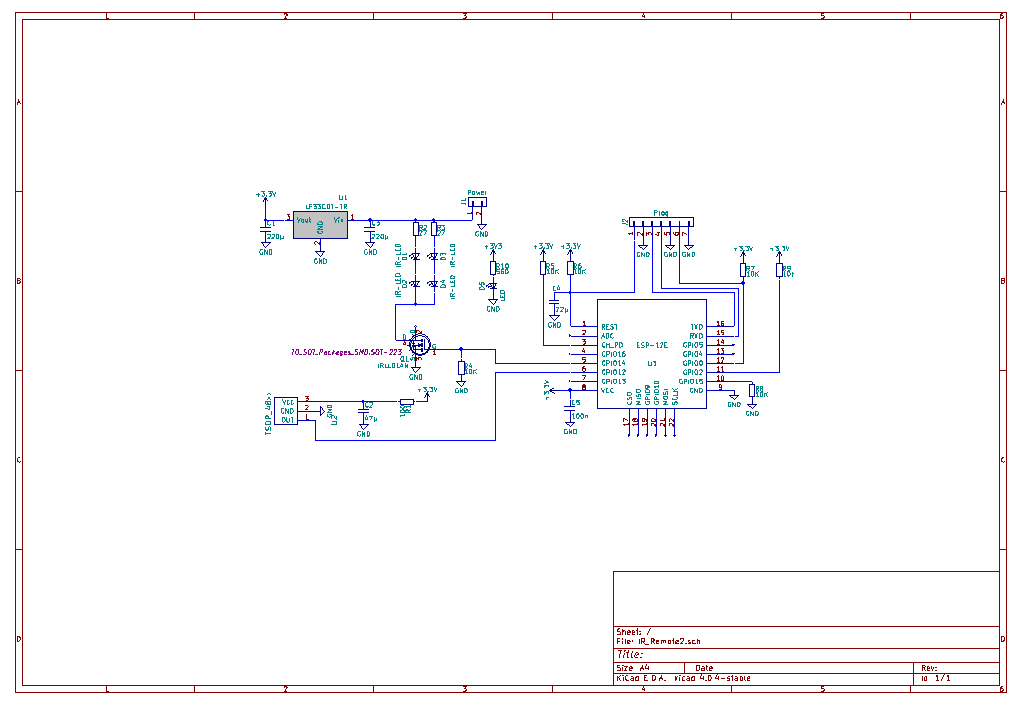Select capacitor C5 100n near VCC
The image size is (1016, 708).
point(570,409)
